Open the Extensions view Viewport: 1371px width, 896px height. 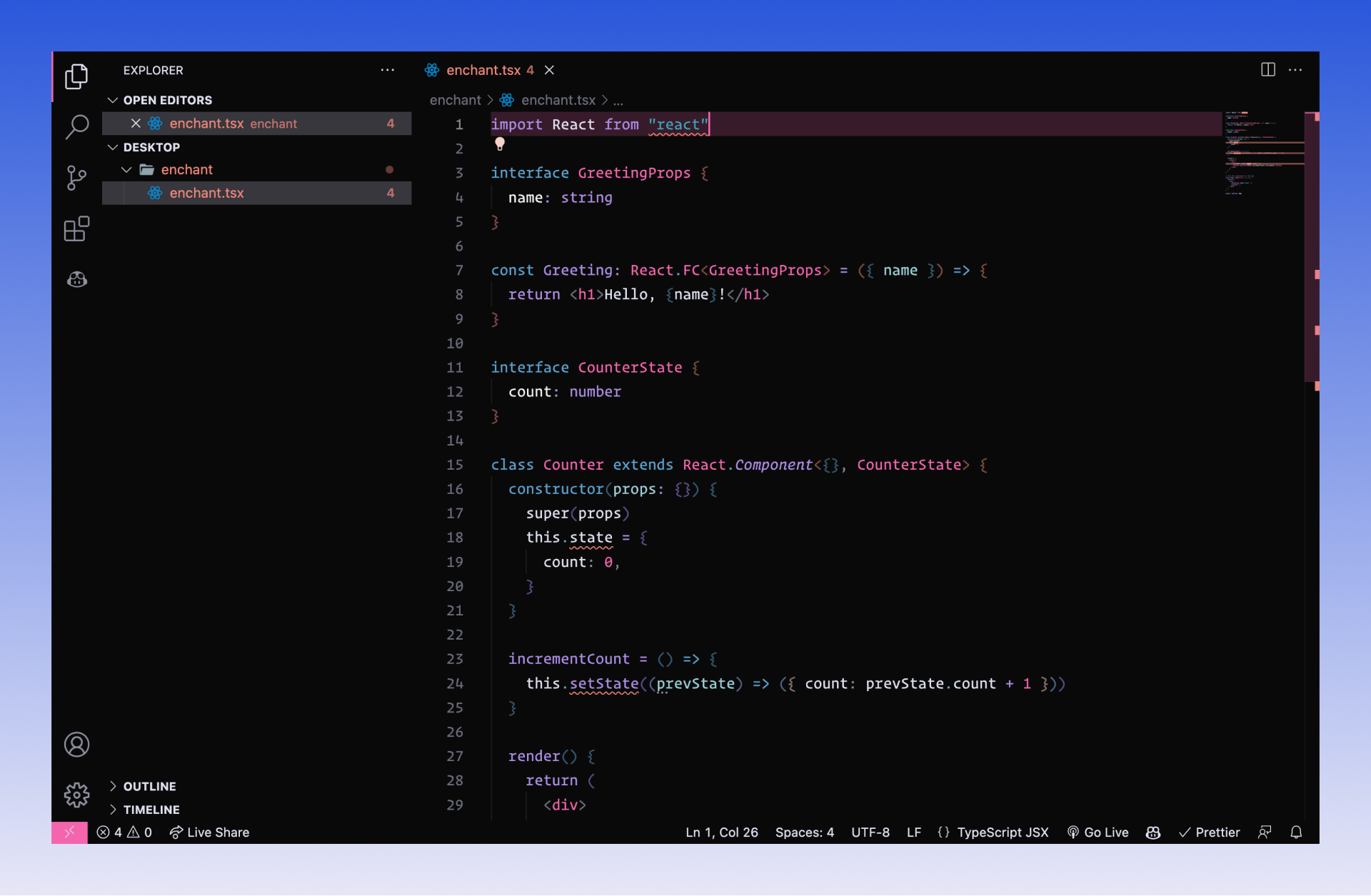(x=76, y=229)
